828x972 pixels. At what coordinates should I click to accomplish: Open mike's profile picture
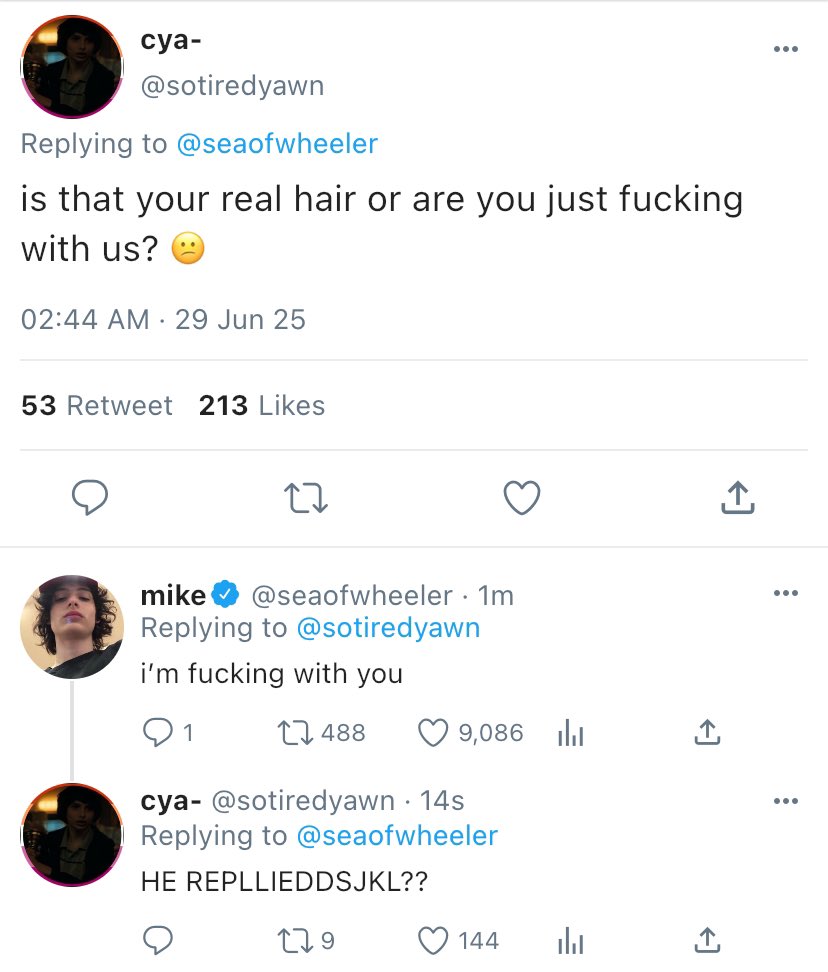(71, 627)
